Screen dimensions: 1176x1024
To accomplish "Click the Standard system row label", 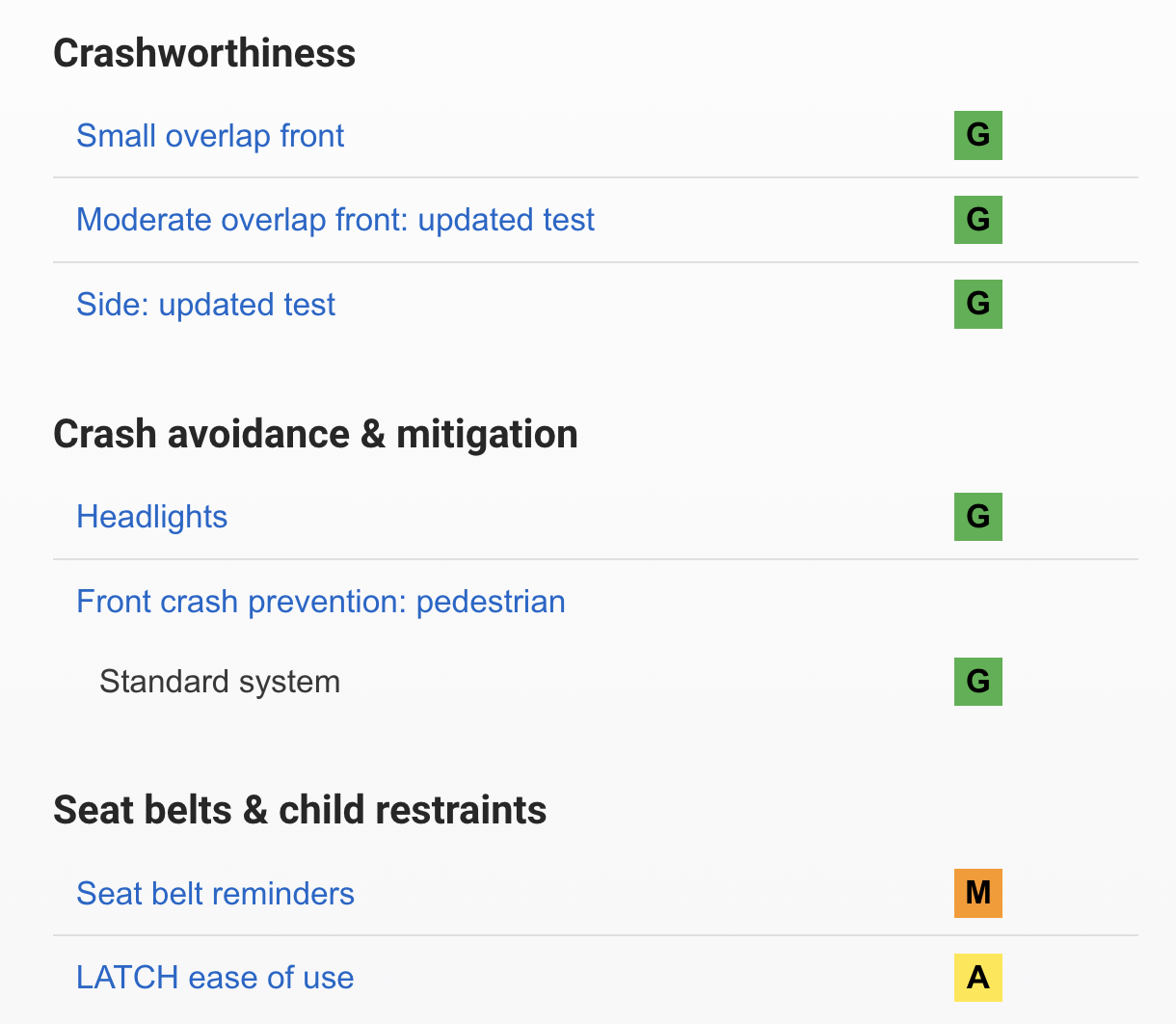I will [220, 682].
